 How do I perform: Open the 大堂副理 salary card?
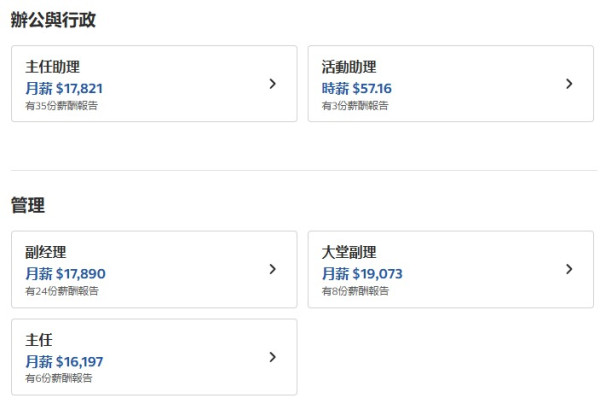tap(451, 269)
